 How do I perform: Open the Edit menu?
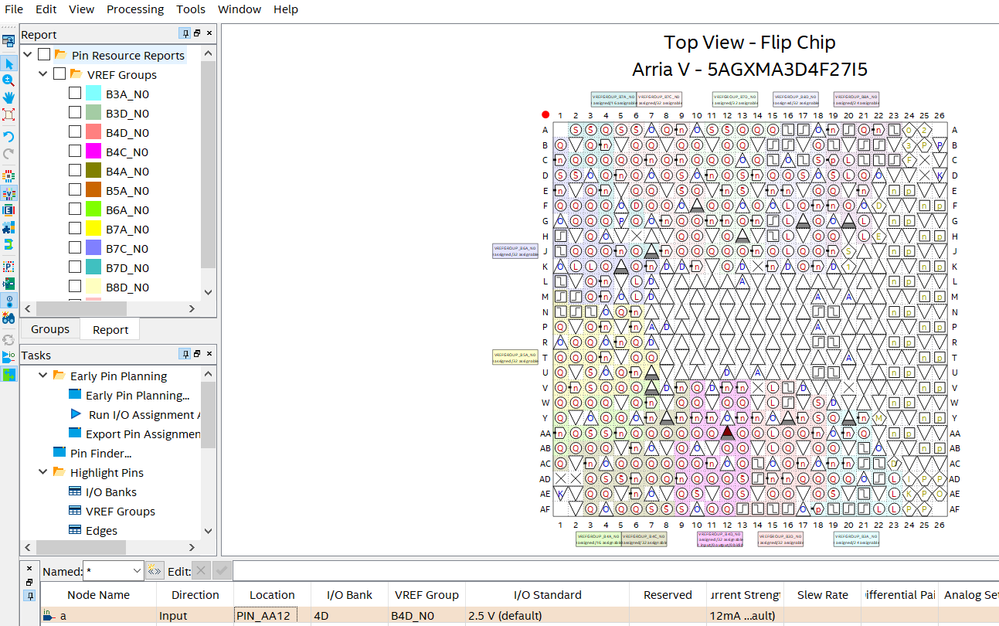(x=46, y=9)
